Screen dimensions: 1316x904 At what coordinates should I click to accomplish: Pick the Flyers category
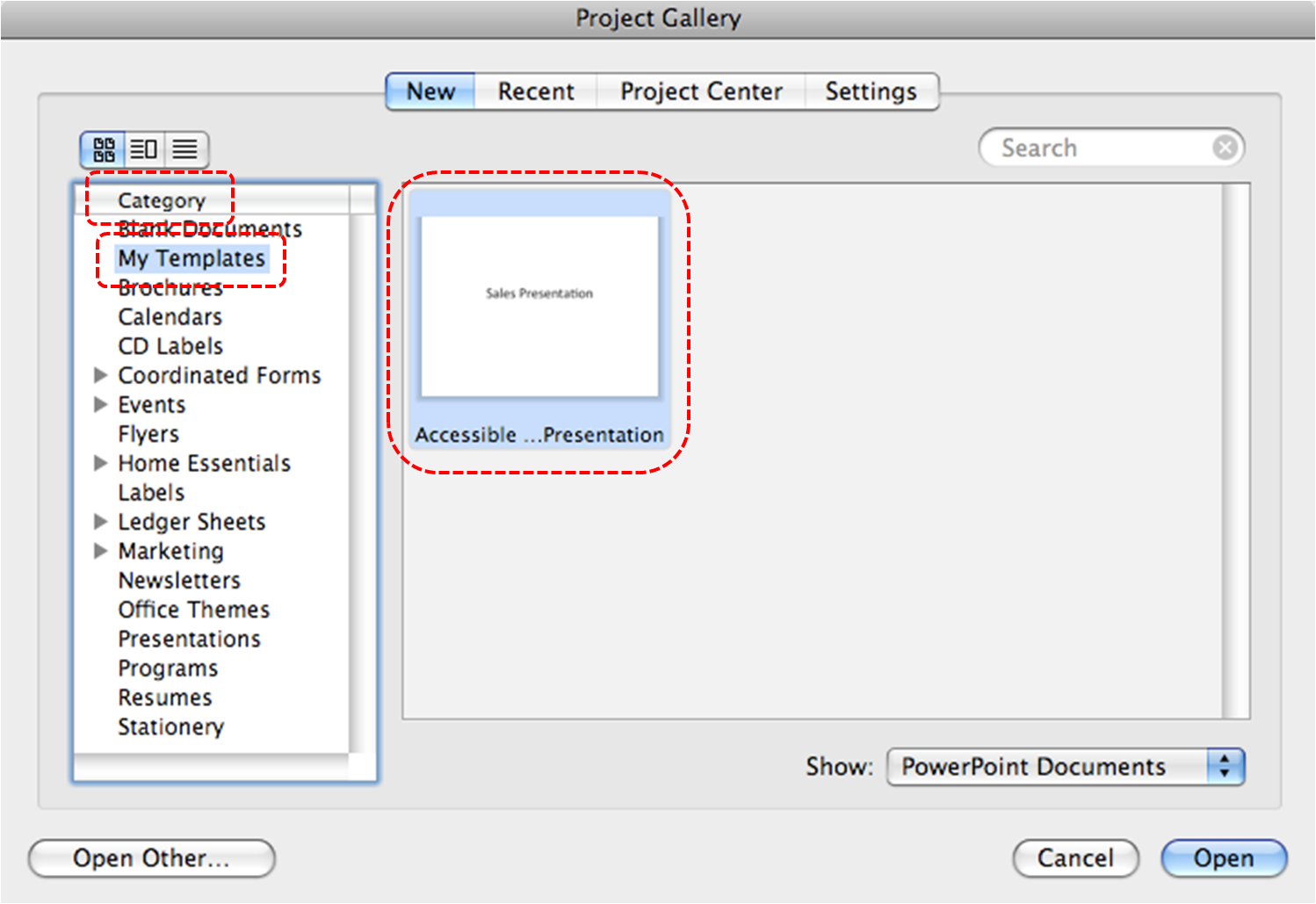148,434
